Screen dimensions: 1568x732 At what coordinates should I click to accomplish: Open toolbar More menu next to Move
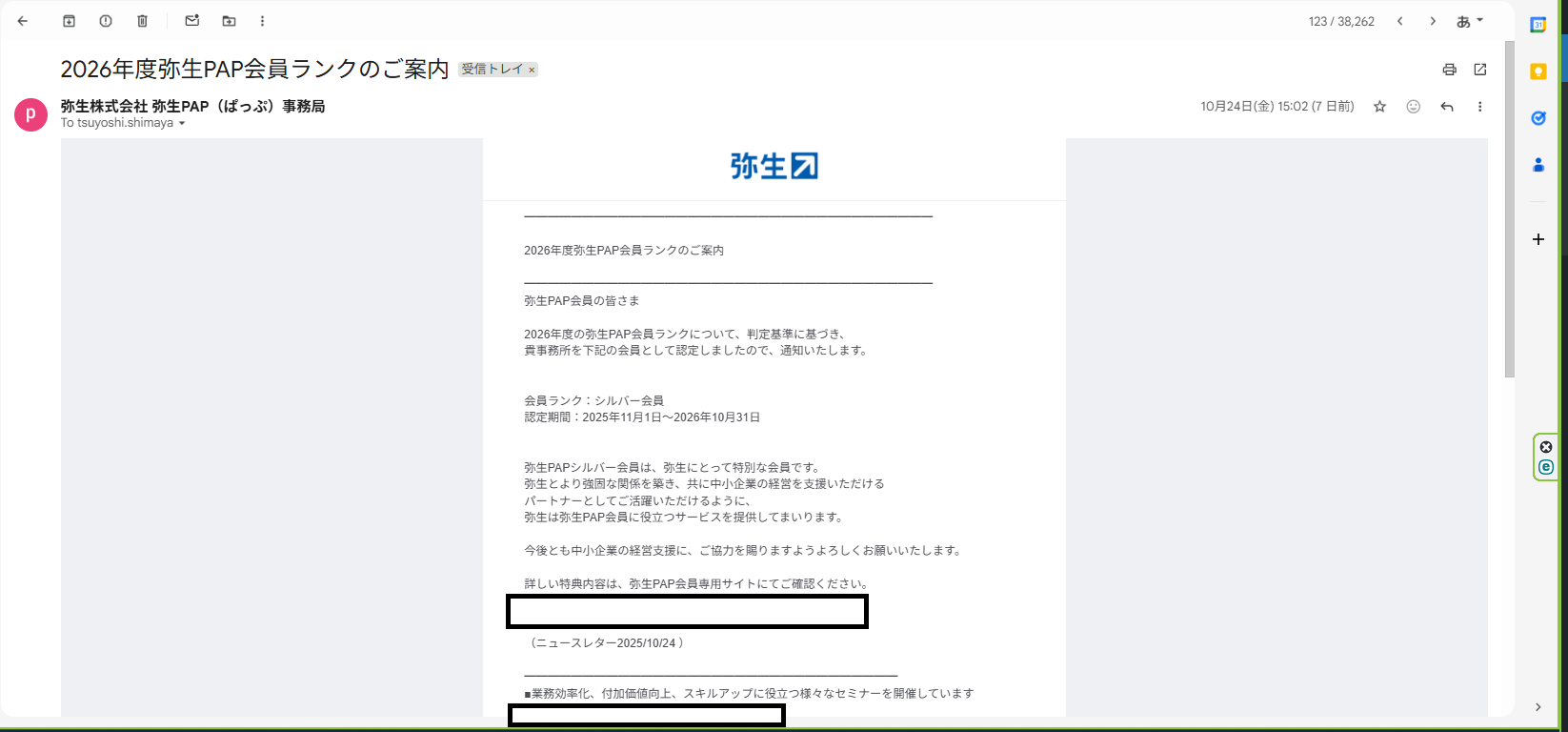[262, 21]
